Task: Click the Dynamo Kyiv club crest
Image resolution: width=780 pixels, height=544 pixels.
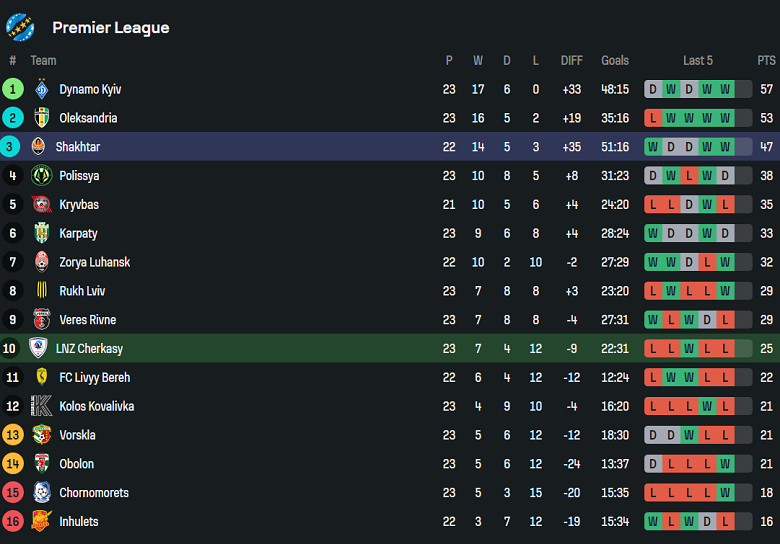Action: (41, 89)
